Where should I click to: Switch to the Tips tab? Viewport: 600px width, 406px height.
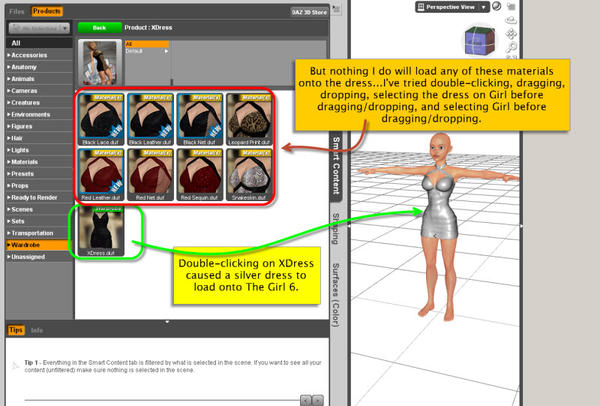tap(16, 330)
